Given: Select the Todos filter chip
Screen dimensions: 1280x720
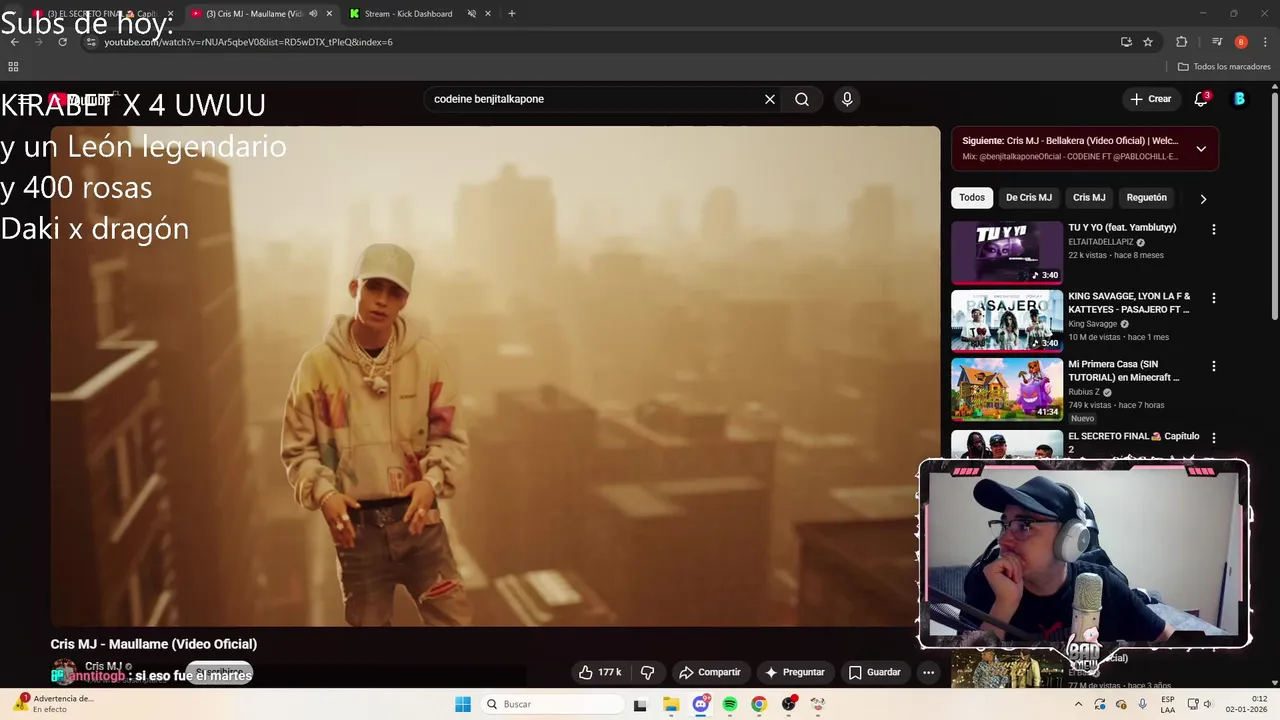Looking at the screenshot, I should (972, 198).
